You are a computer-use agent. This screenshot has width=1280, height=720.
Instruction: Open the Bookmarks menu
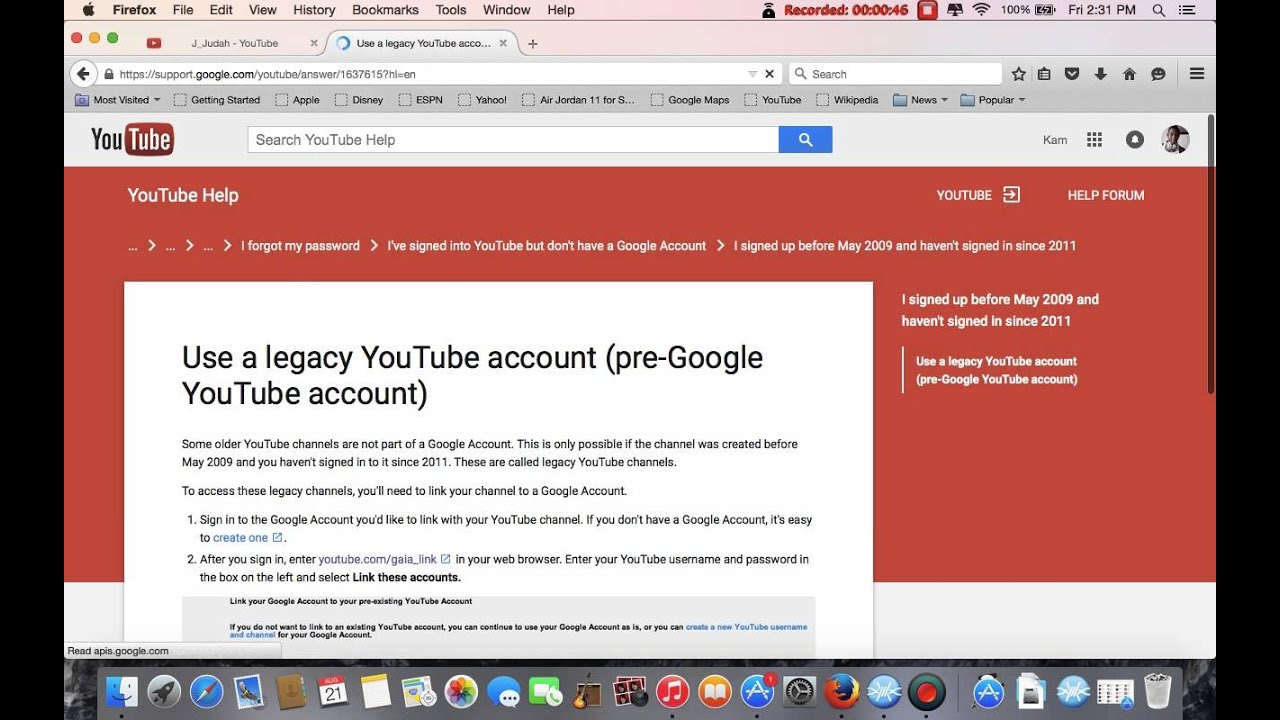tap(385, 10)
